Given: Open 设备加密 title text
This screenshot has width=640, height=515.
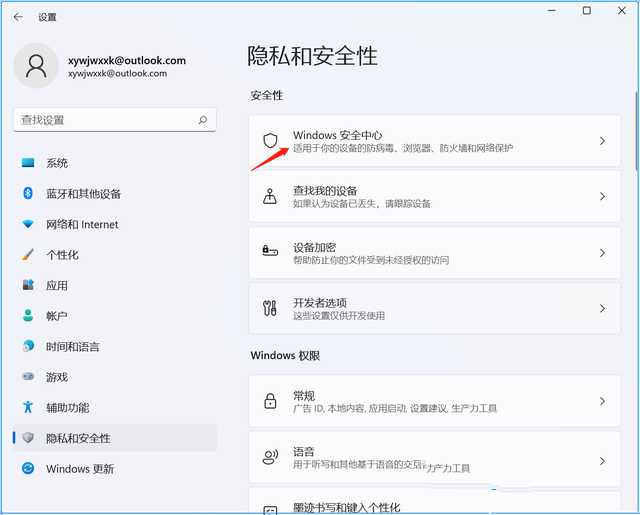Looking at the screenshot, I should [x=314, y=247].
